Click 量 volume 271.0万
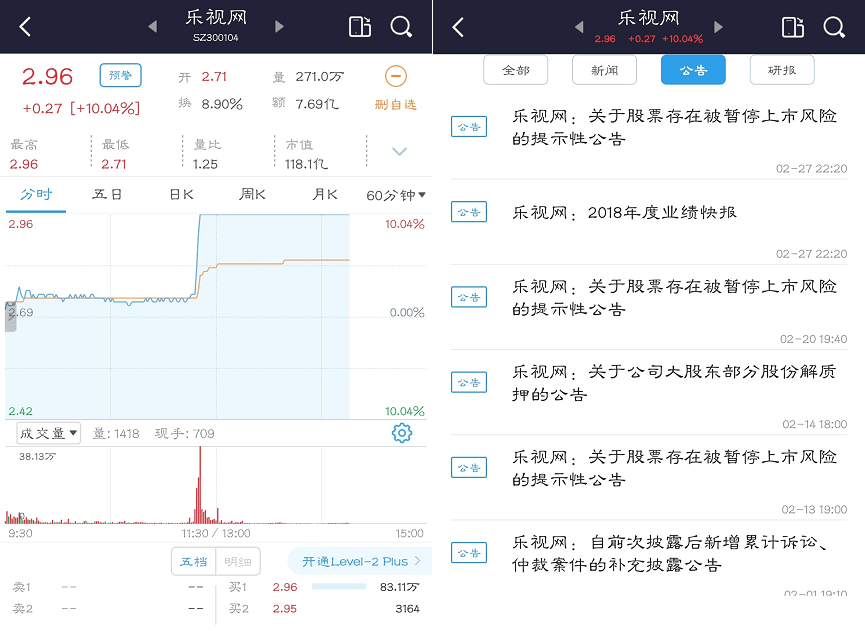 (319, 77)
